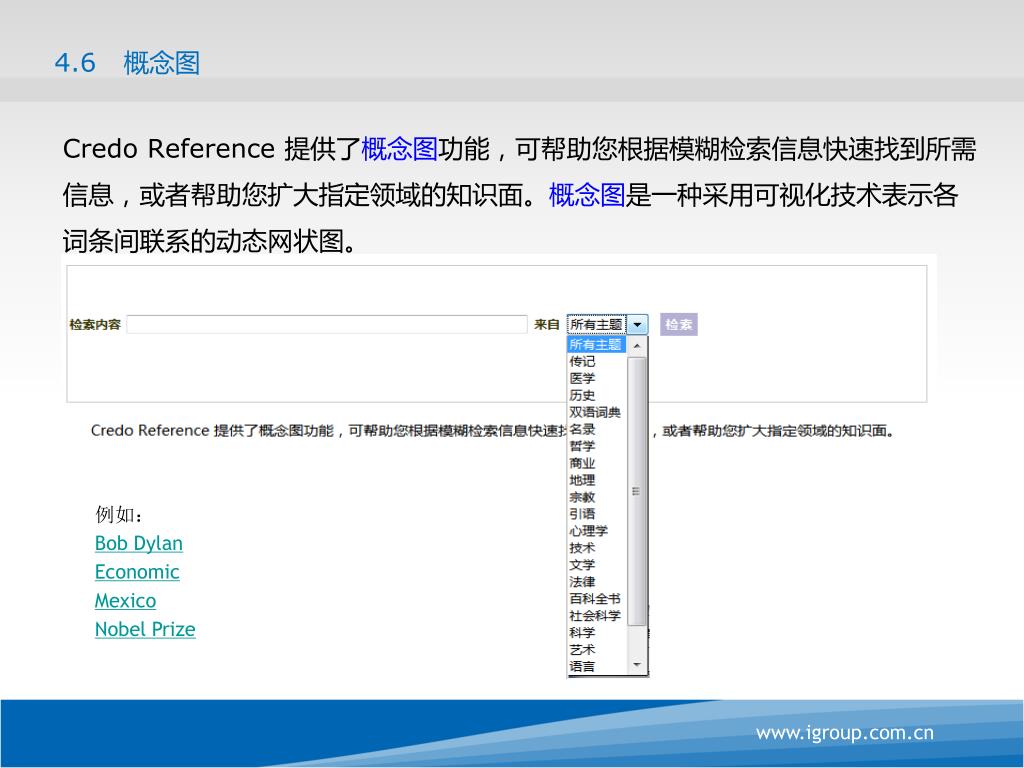Choose 双语词典 in the subject dropdown
The image size is (1024, 768).
596,412
